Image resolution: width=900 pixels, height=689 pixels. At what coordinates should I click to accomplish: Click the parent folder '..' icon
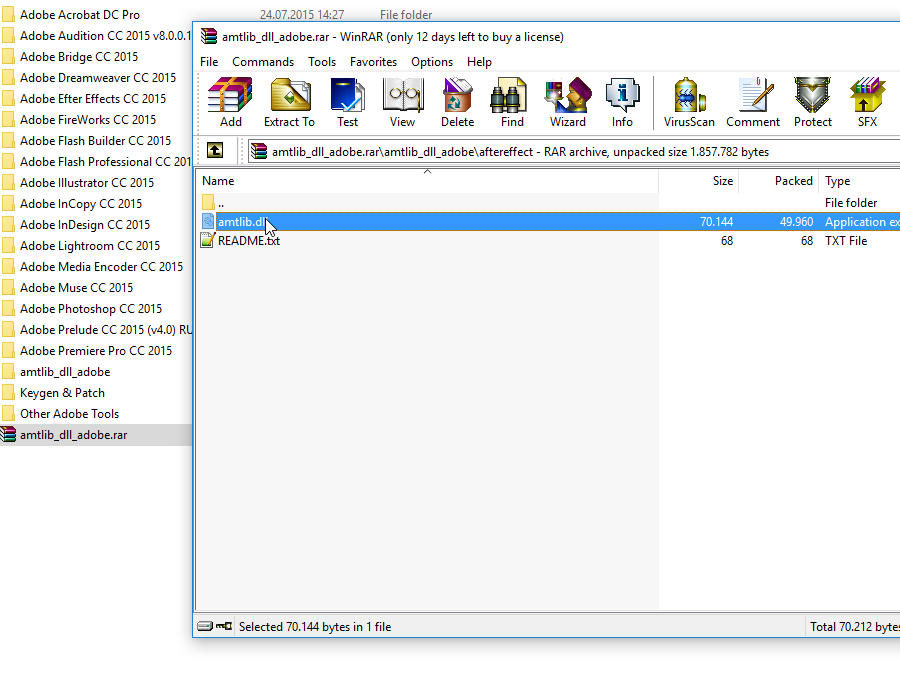208,202
